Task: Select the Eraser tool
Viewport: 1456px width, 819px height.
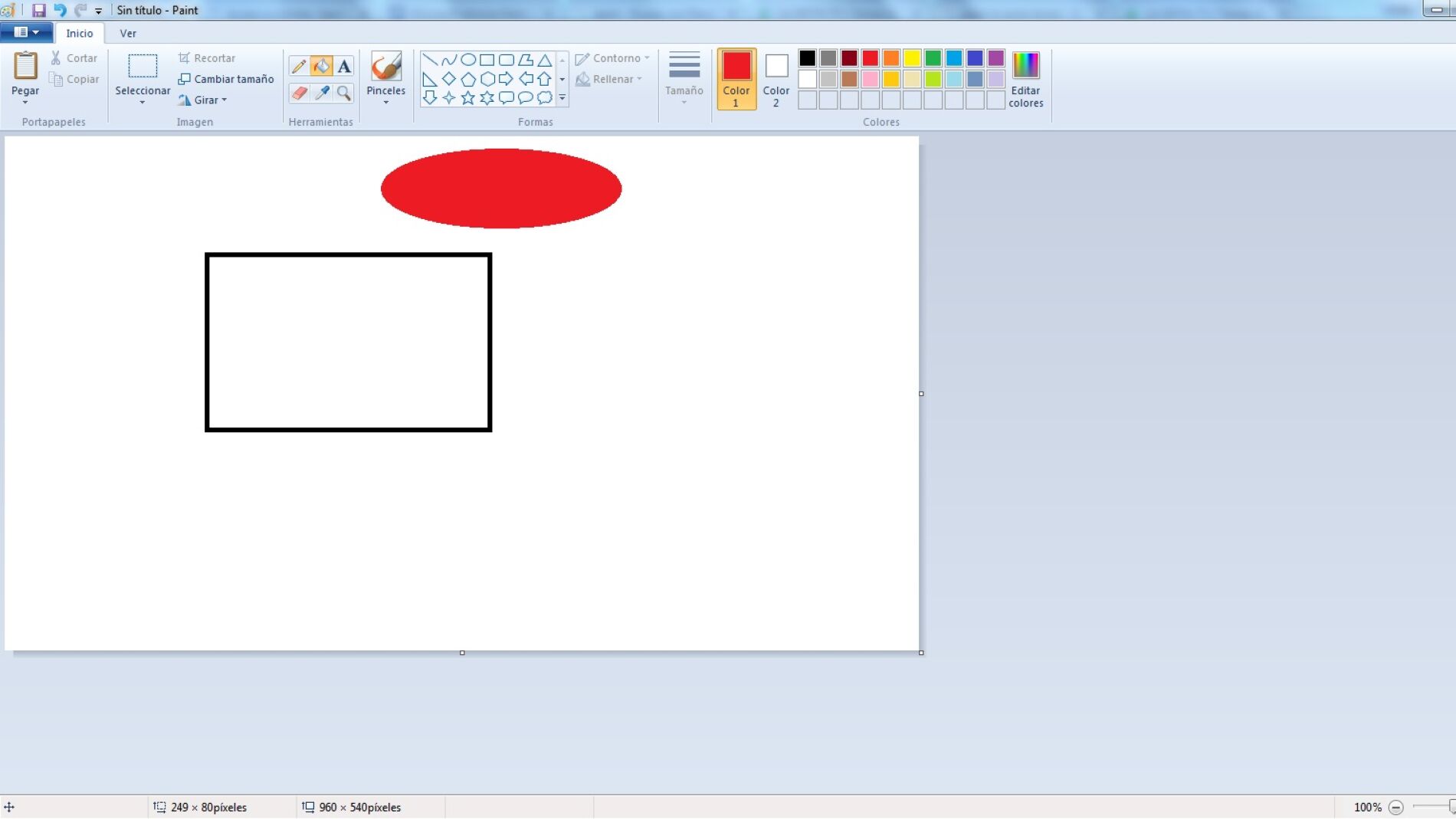Action: coord(299,92)
